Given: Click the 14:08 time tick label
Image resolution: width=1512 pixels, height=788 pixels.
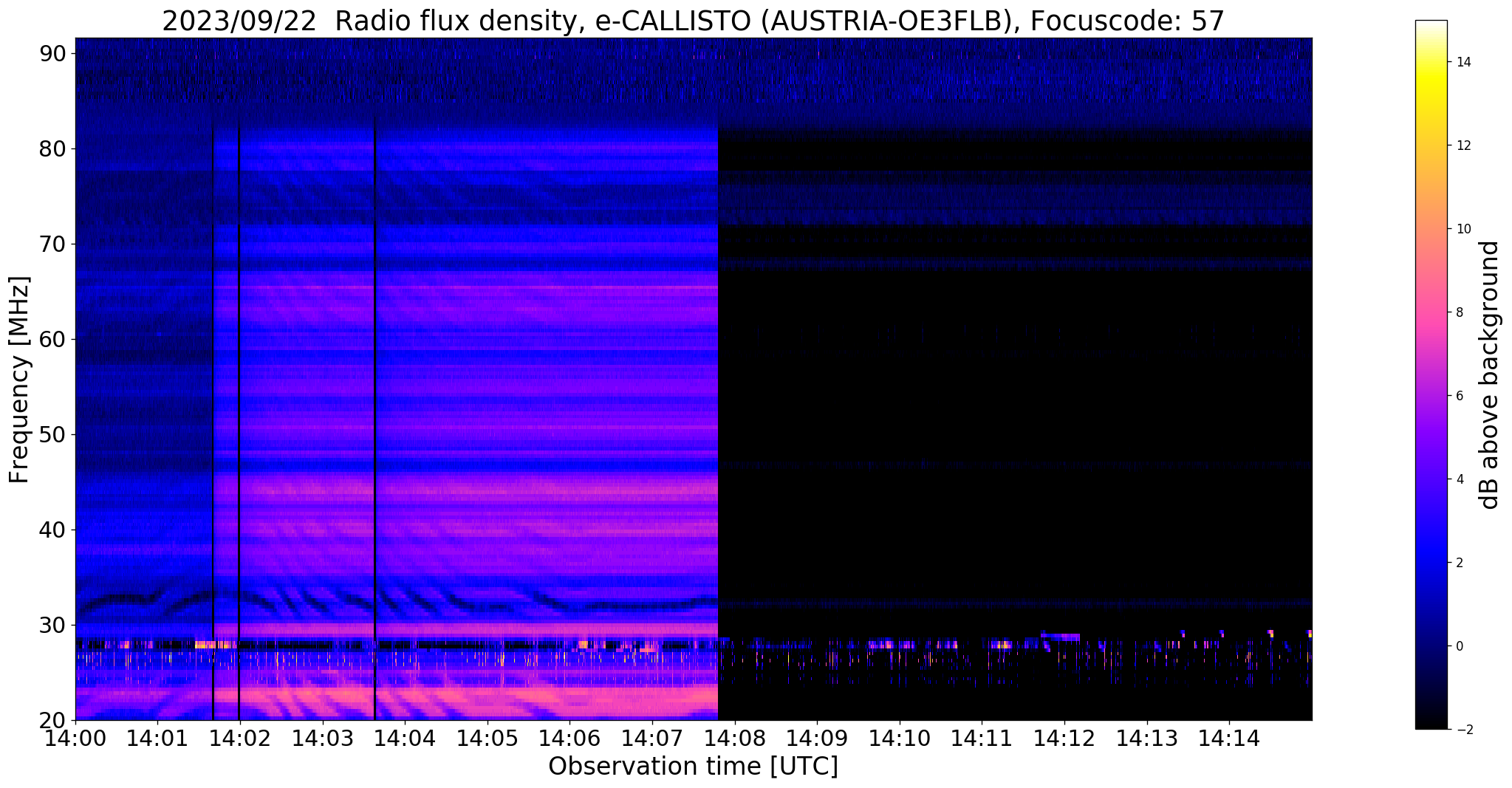Looking at the screenshot, I should [734, 737].
